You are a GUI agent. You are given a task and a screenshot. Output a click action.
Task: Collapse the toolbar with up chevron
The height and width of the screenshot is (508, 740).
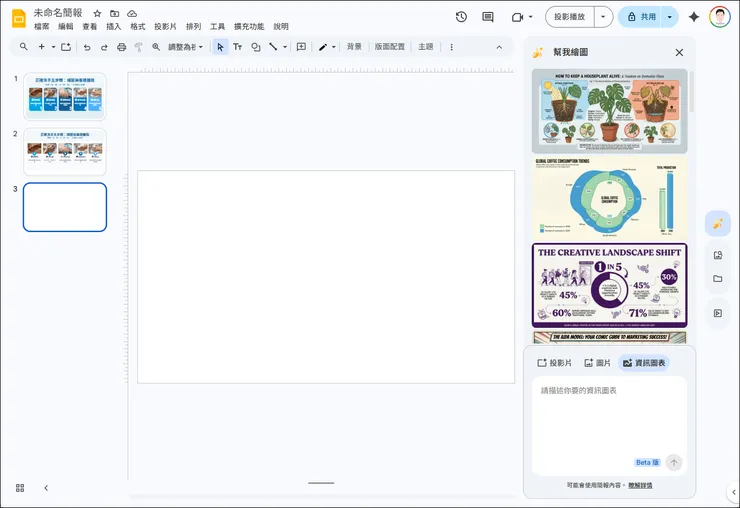(499, 47)
